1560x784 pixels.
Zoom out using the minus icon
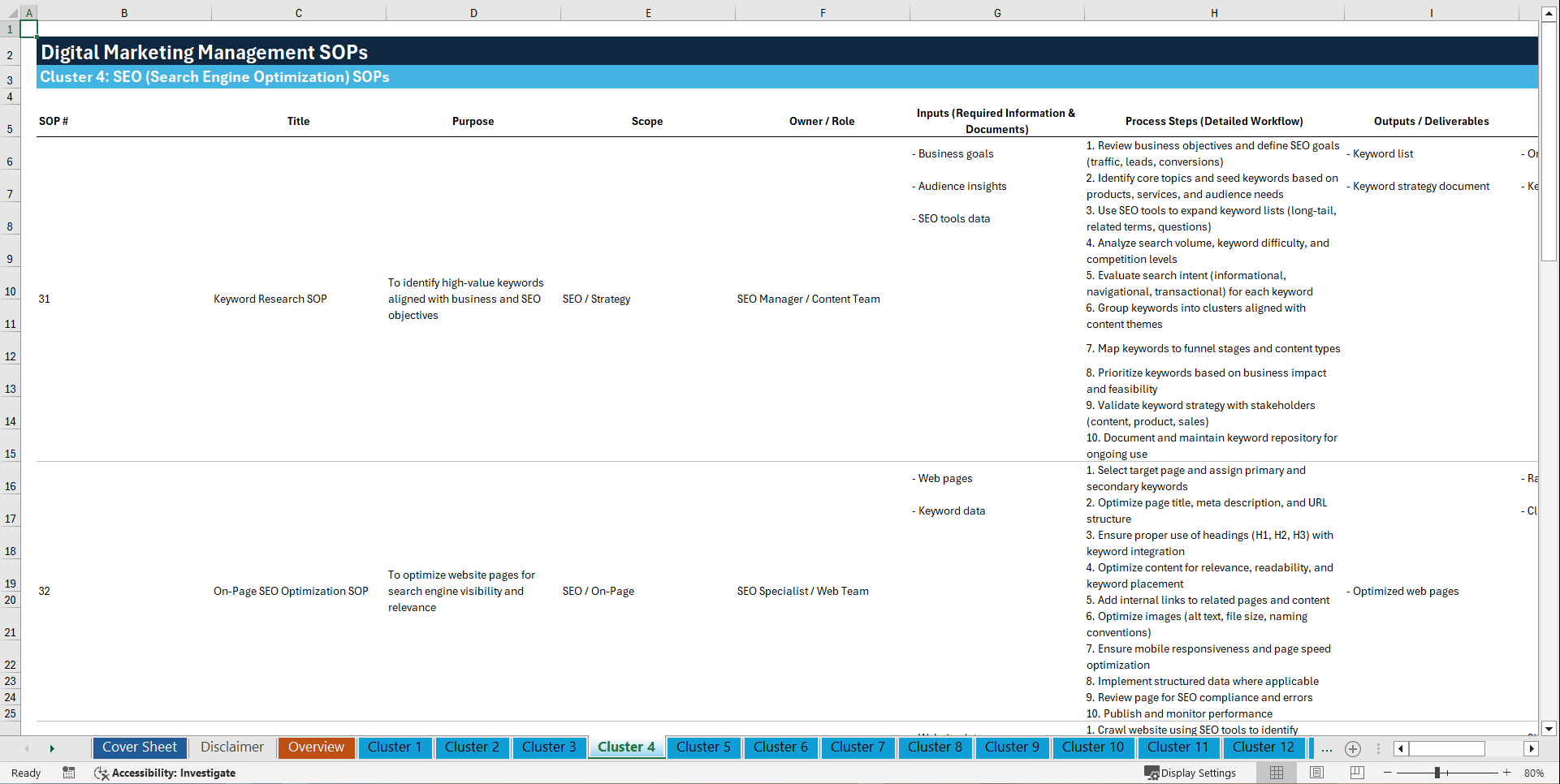click(1387, 773)
